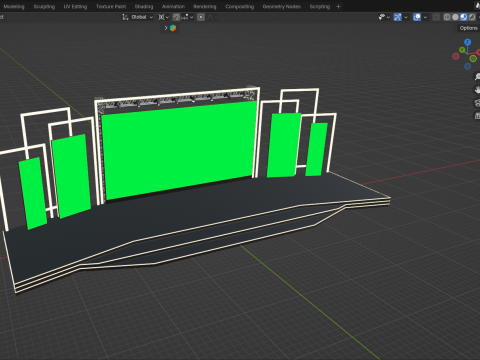Switch to the UV Editing workspace
This screenshot has height=360, width=480.
click(75, 7)
